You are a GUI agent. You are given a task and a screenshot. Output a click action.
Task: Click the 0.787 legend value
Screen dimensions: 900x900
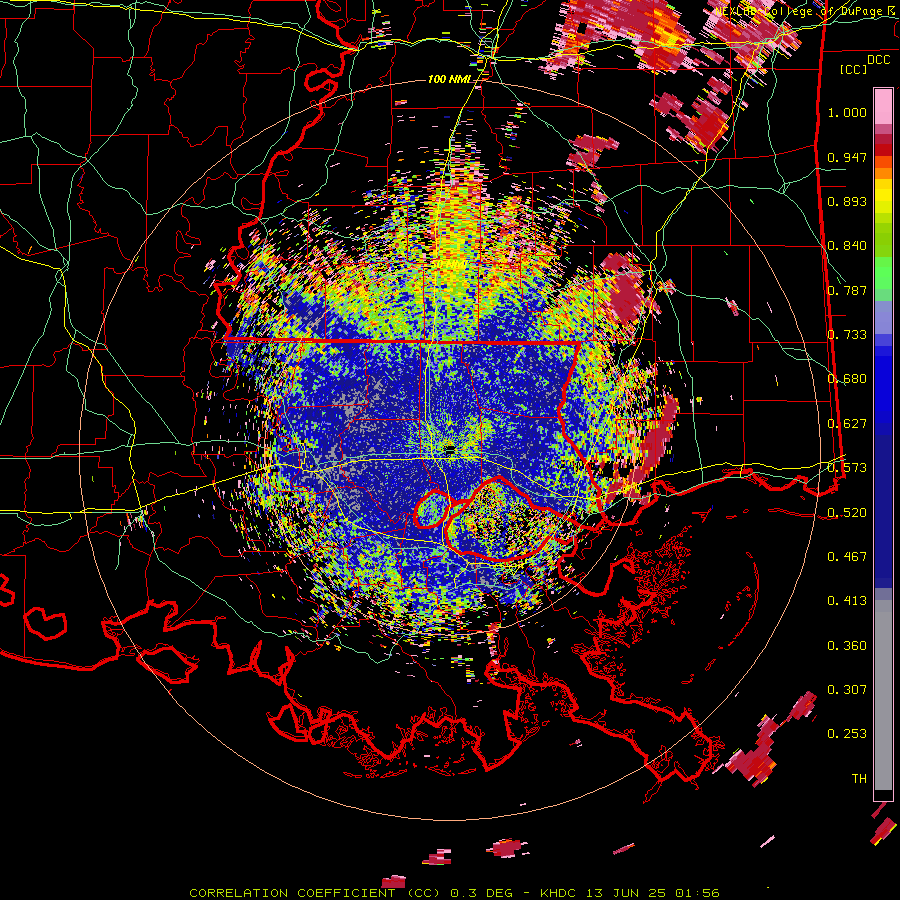point(847,290)
